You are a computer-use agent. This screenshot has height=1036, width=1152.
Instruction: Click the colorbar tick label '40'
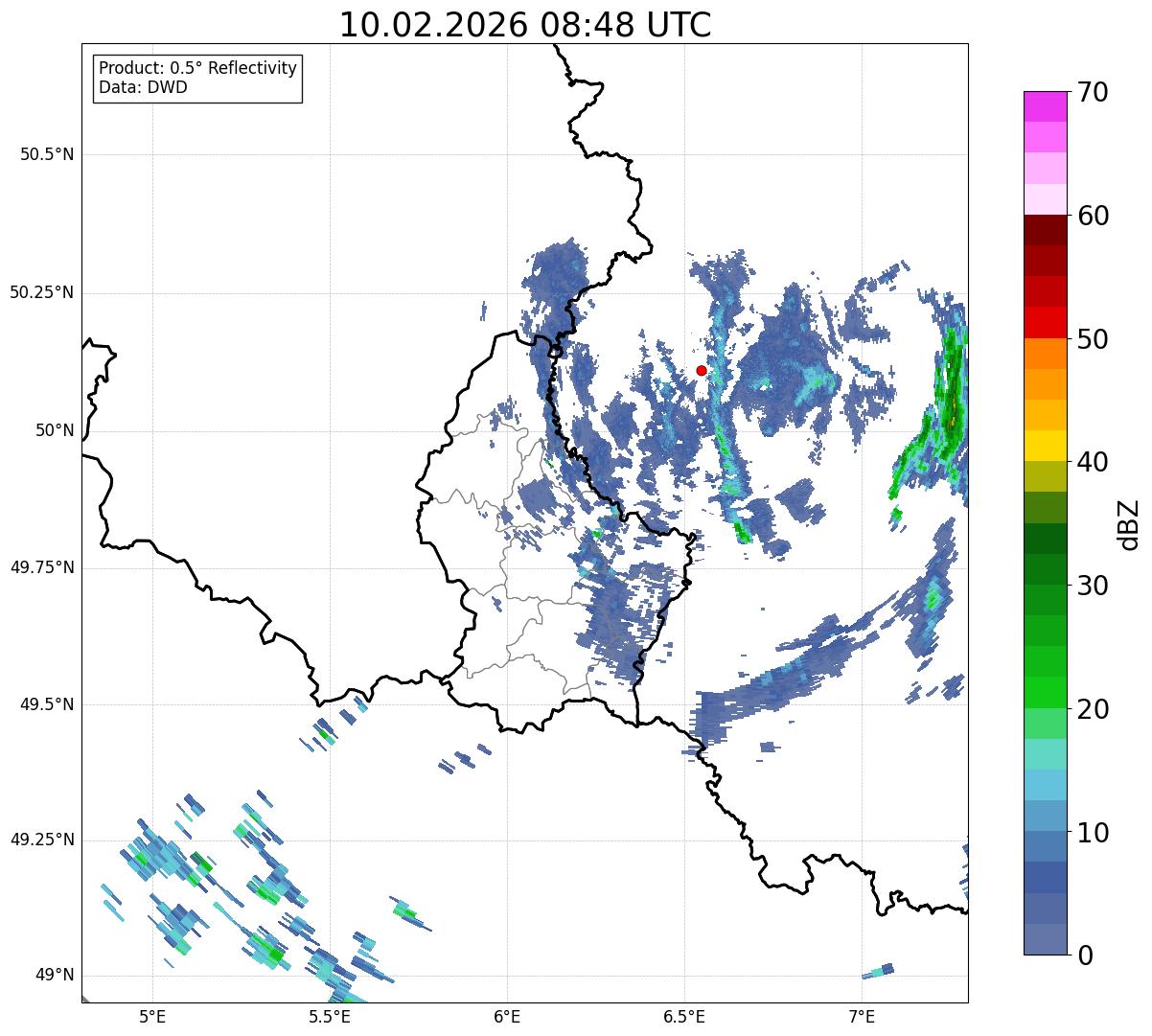pyautogui.click(x=1093, y=462)
